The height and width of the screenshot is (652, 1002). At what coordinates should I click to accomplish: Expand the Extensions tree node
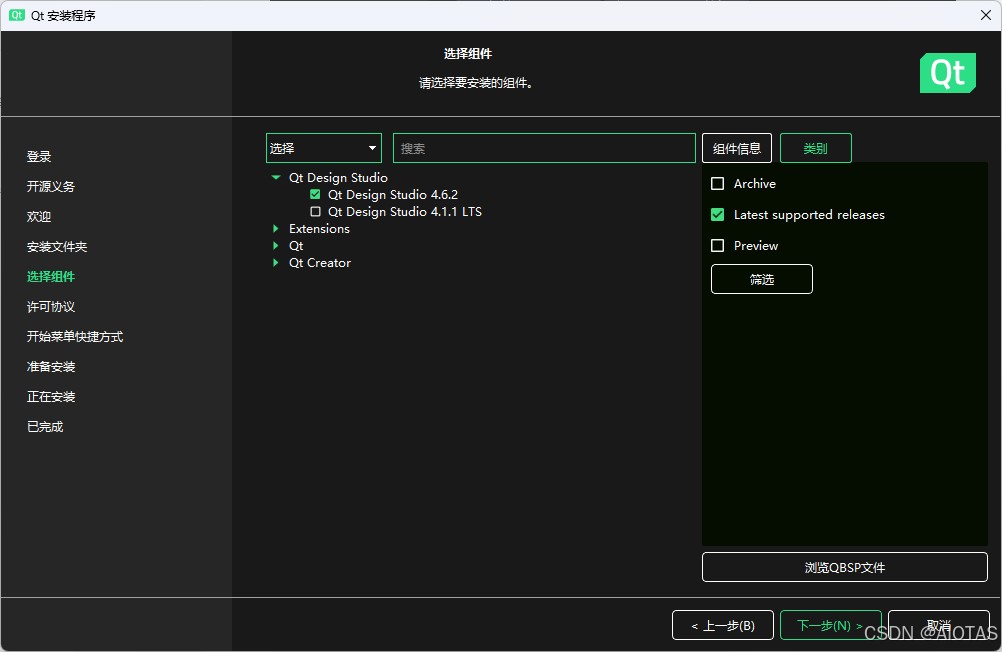point(275,229)
